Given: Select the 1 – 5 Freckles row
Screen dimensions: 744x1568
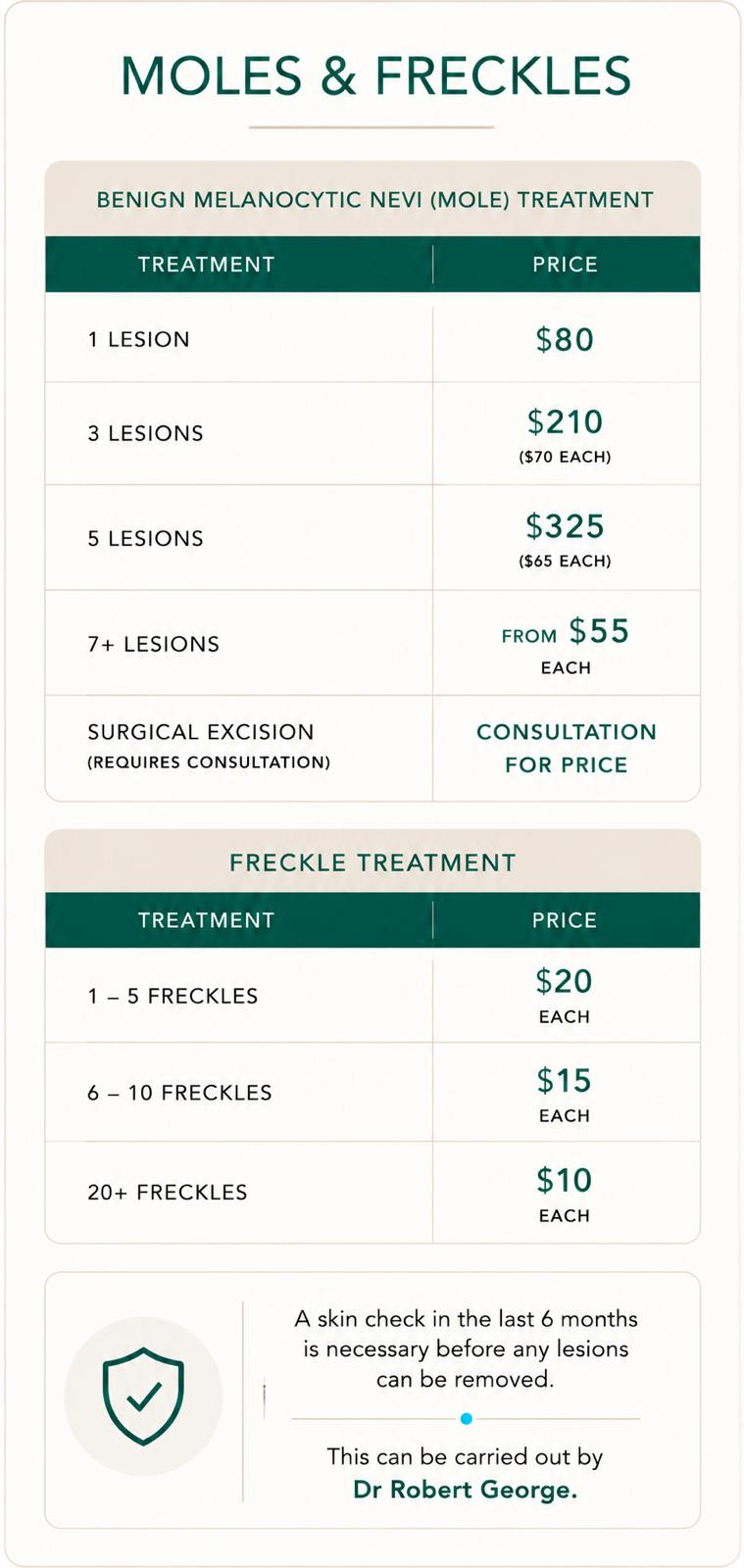Looking at the screenshot, I should point(372,996).
